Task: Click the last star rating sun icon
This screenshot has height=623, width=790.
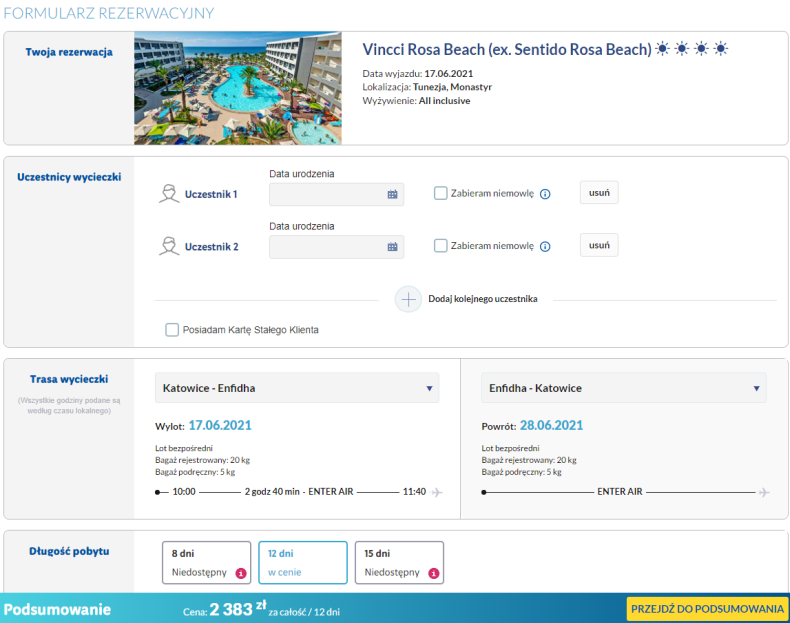Action: point(721,49)
